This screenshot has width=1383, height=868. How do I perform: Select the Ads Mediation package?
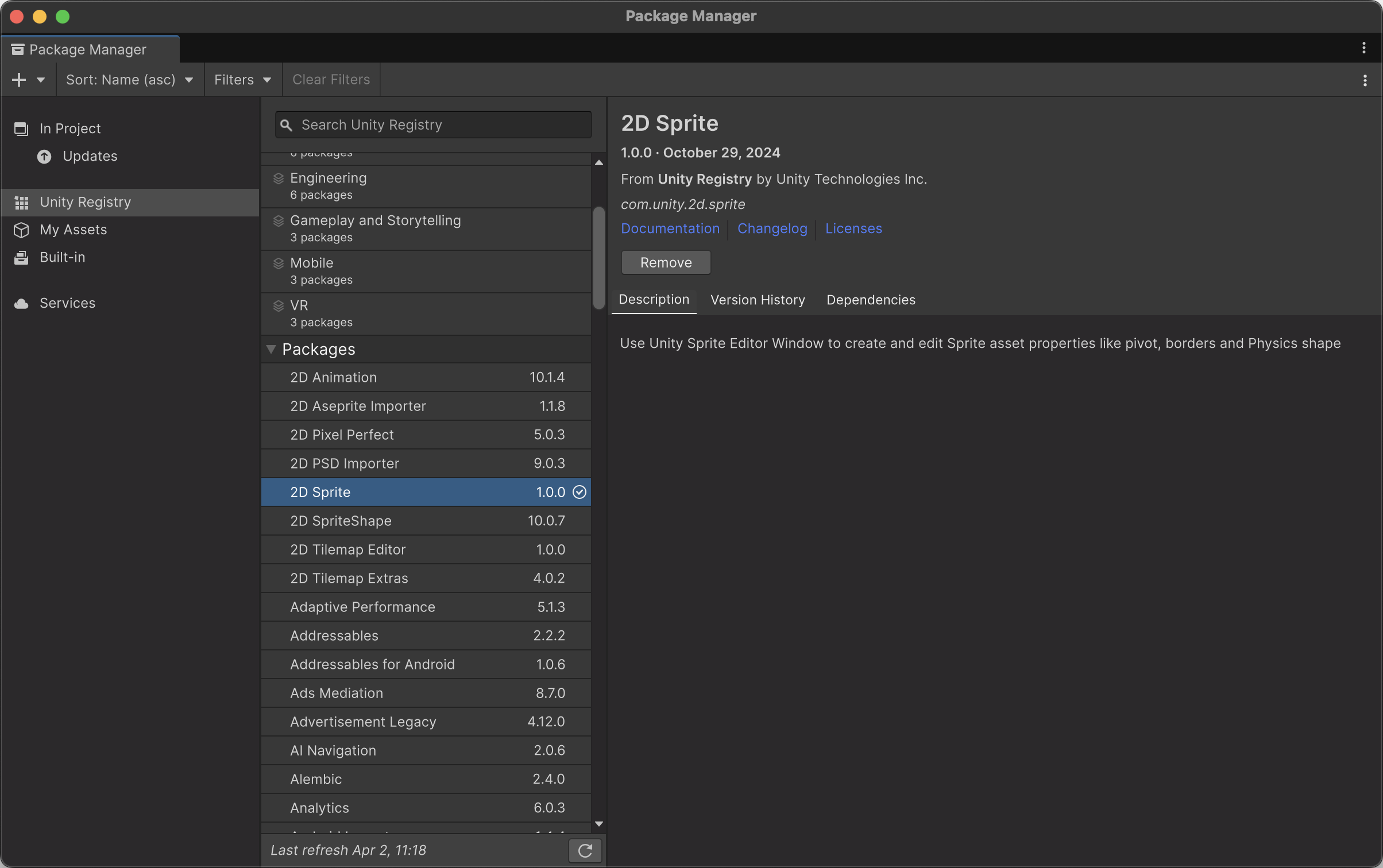tap(426, 693)
